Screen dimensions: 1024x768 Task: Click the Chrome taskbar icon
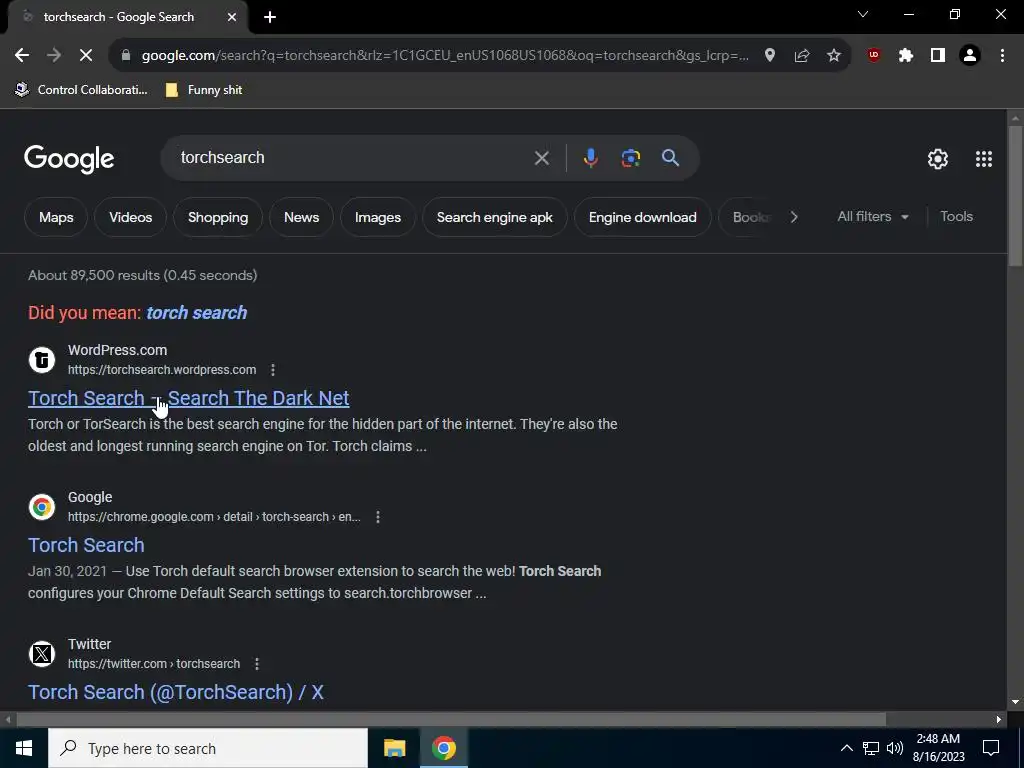pos(443,748)
